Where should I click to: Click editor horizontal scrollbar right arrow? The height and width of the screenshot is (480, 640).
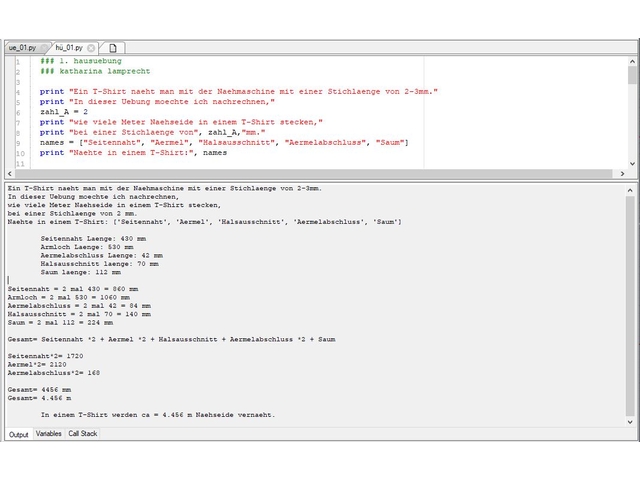pos(622,173)
